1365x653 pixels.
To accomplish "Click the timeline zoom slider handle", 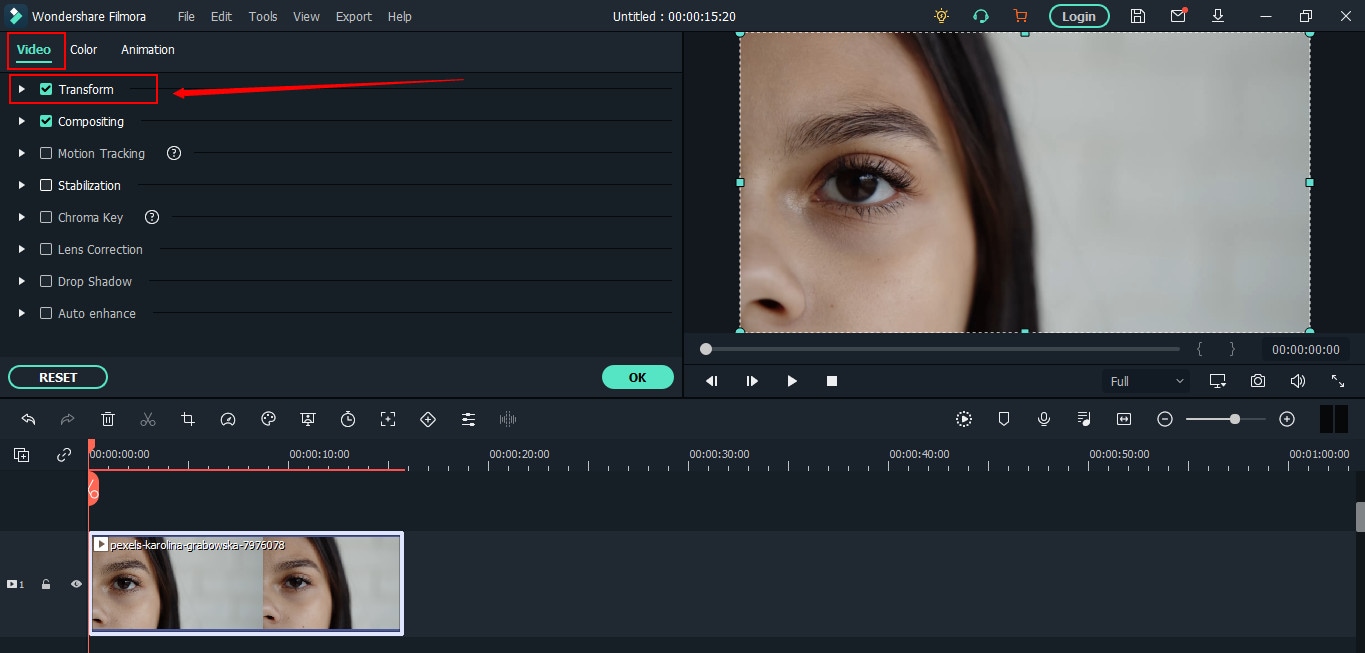I will click(1235, 420).
